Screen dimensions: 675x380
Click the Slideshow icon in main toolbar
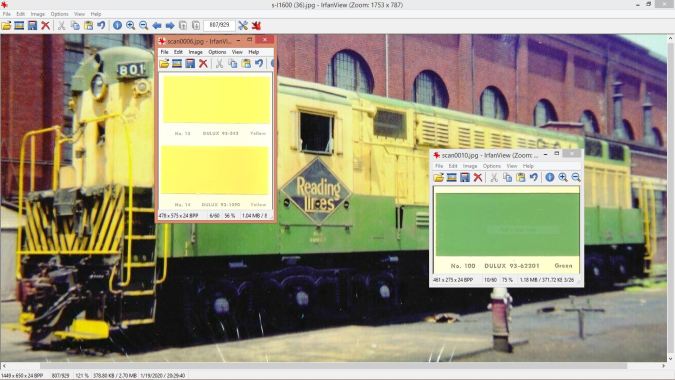[19, 26]
